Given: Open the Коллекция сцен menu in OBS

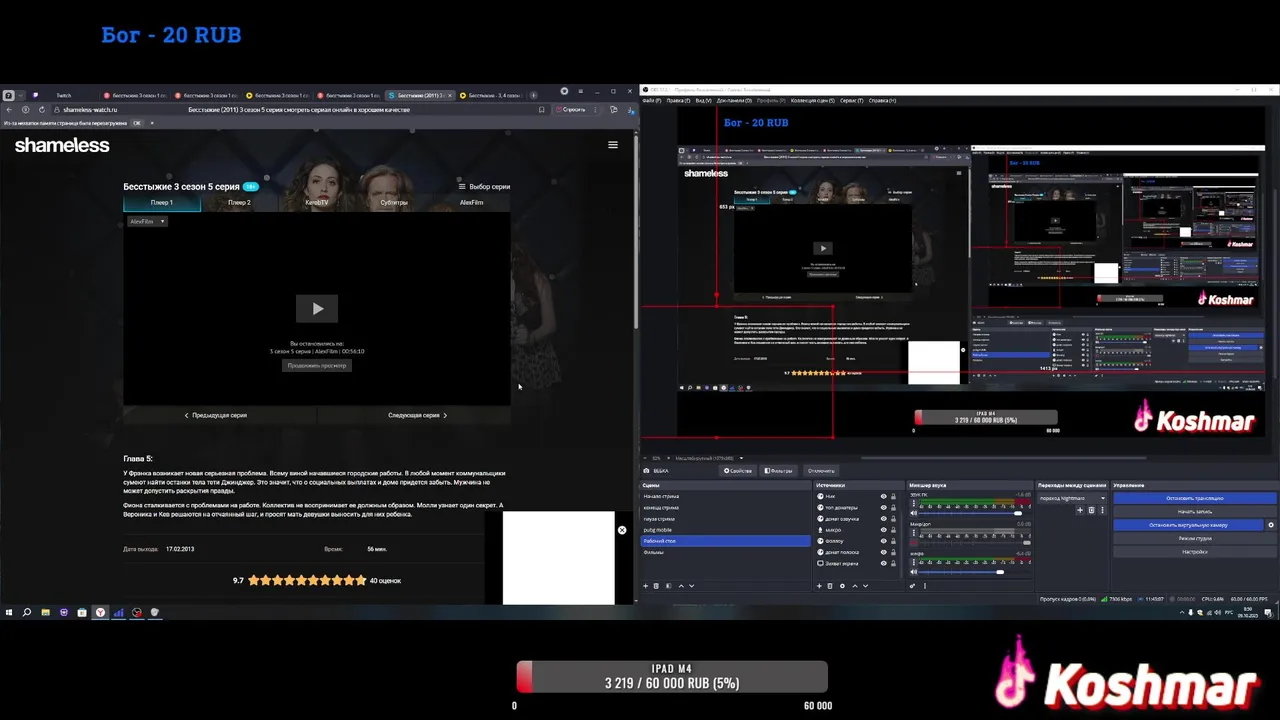Looking at the screenshot, I should (x=812, y=101).
